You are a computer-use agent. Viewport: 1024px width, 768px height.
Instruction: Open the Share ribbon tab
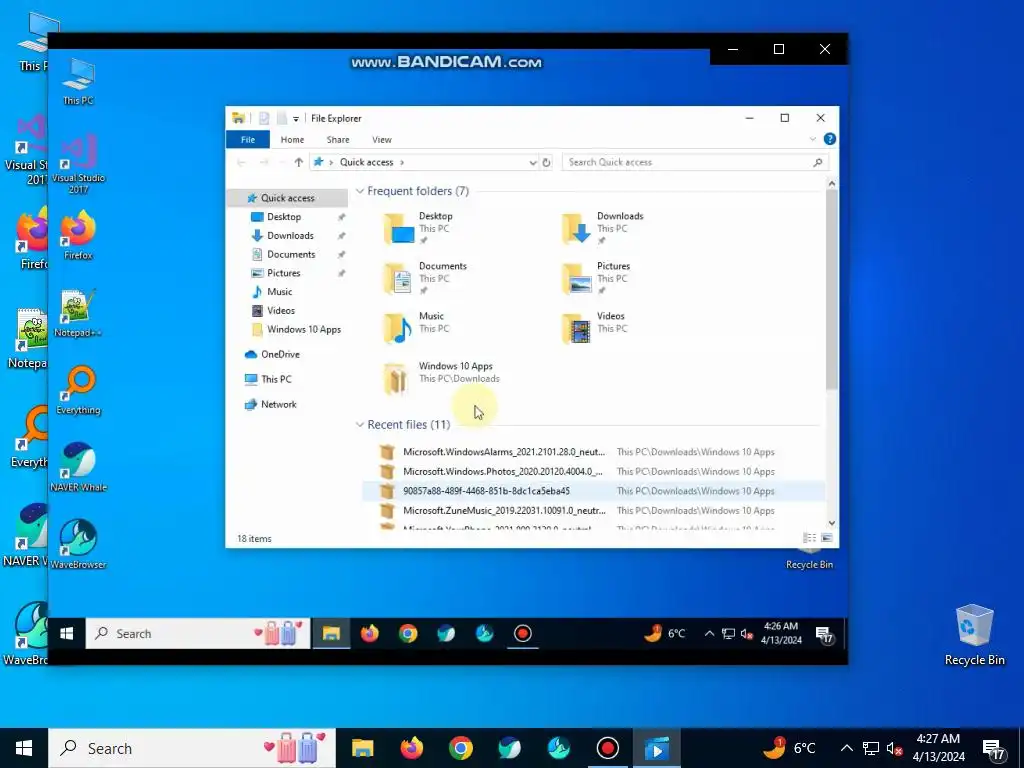338,140
